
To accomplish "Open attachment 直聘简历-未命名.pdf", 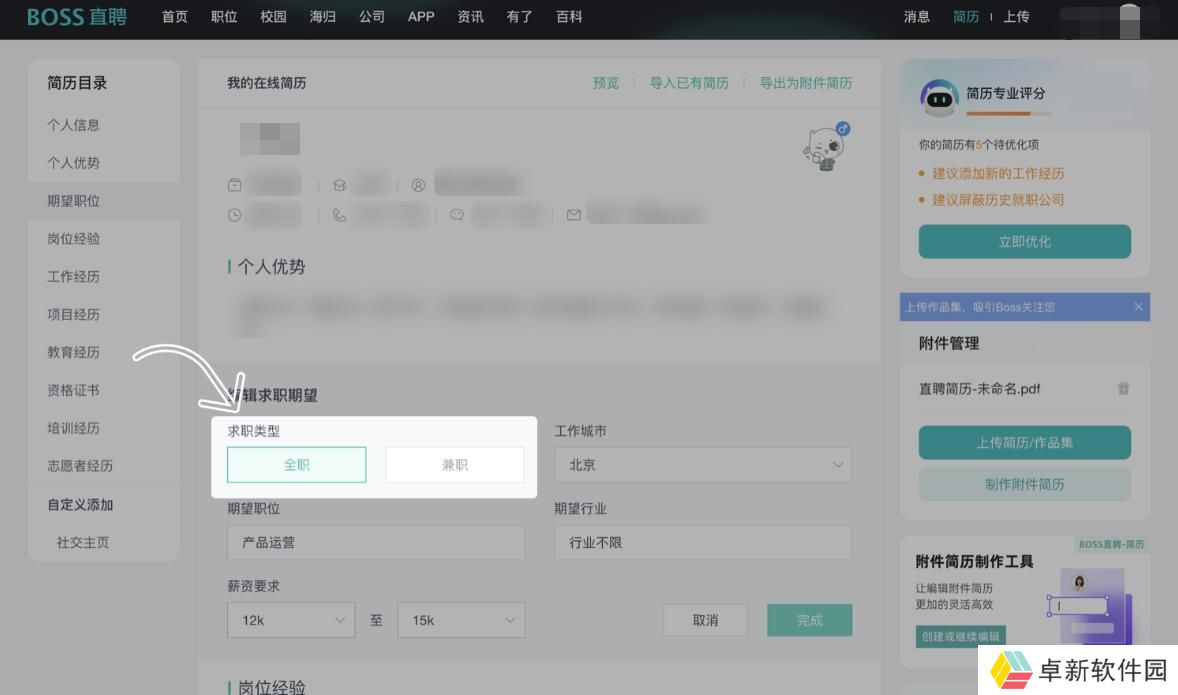I will [979, 388].
